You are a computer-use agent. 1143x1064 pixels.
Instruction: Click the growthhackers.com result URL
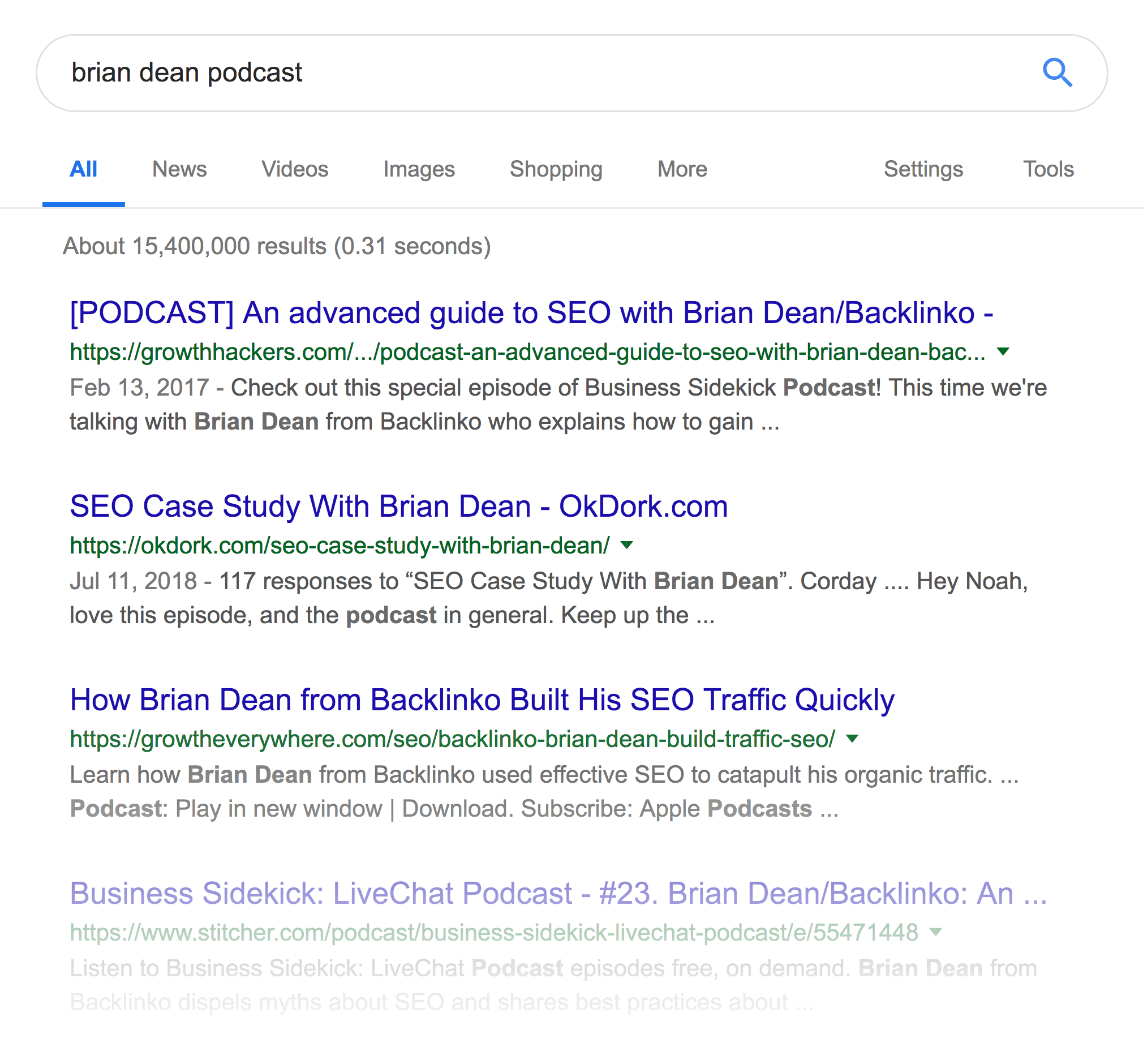(528, 352)
